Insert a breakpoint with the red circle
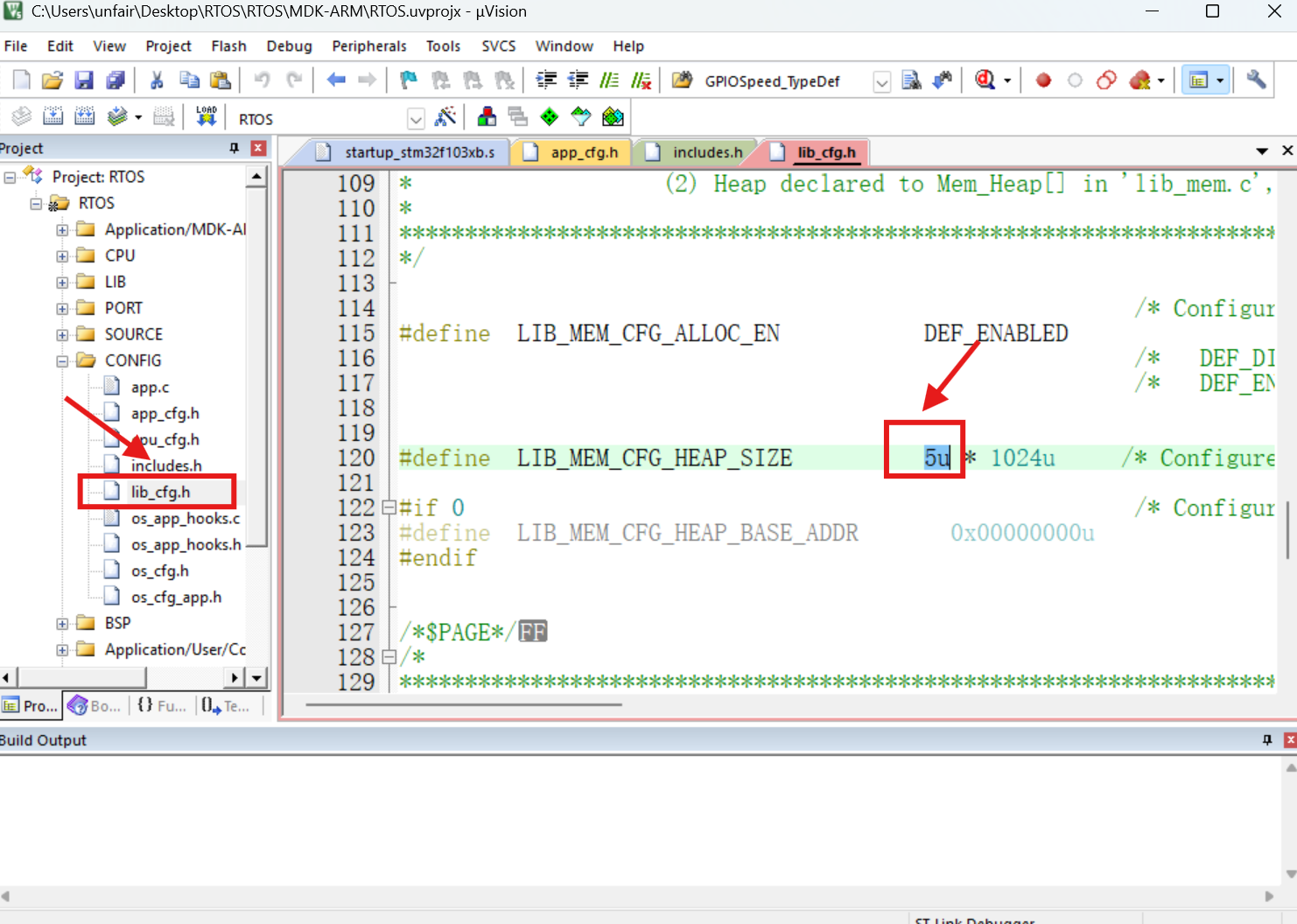Viewport: 1297px width, 924px height. (1043, 80)
